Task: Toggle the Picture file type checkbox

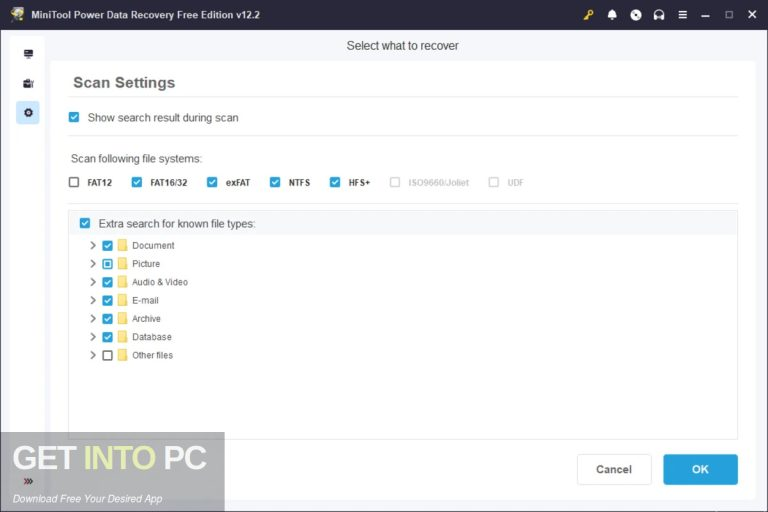Action: (x=107, y=264)
